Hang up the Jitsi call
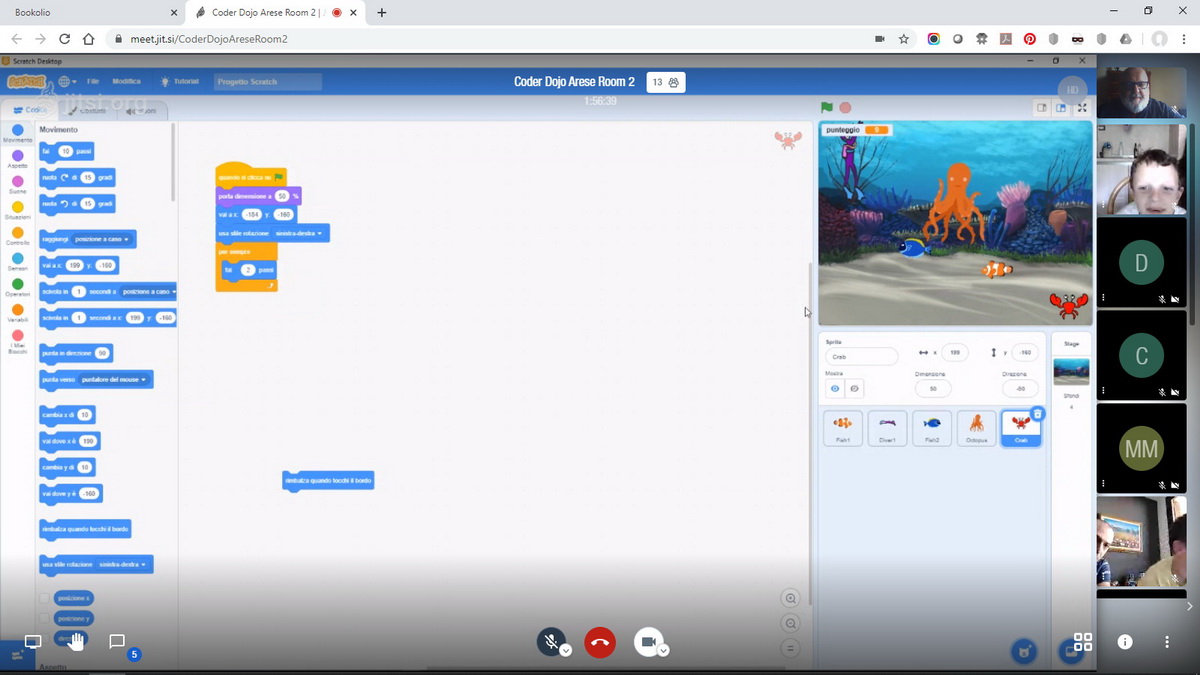This screenshot has width=1200, height=675. [600, 642]
